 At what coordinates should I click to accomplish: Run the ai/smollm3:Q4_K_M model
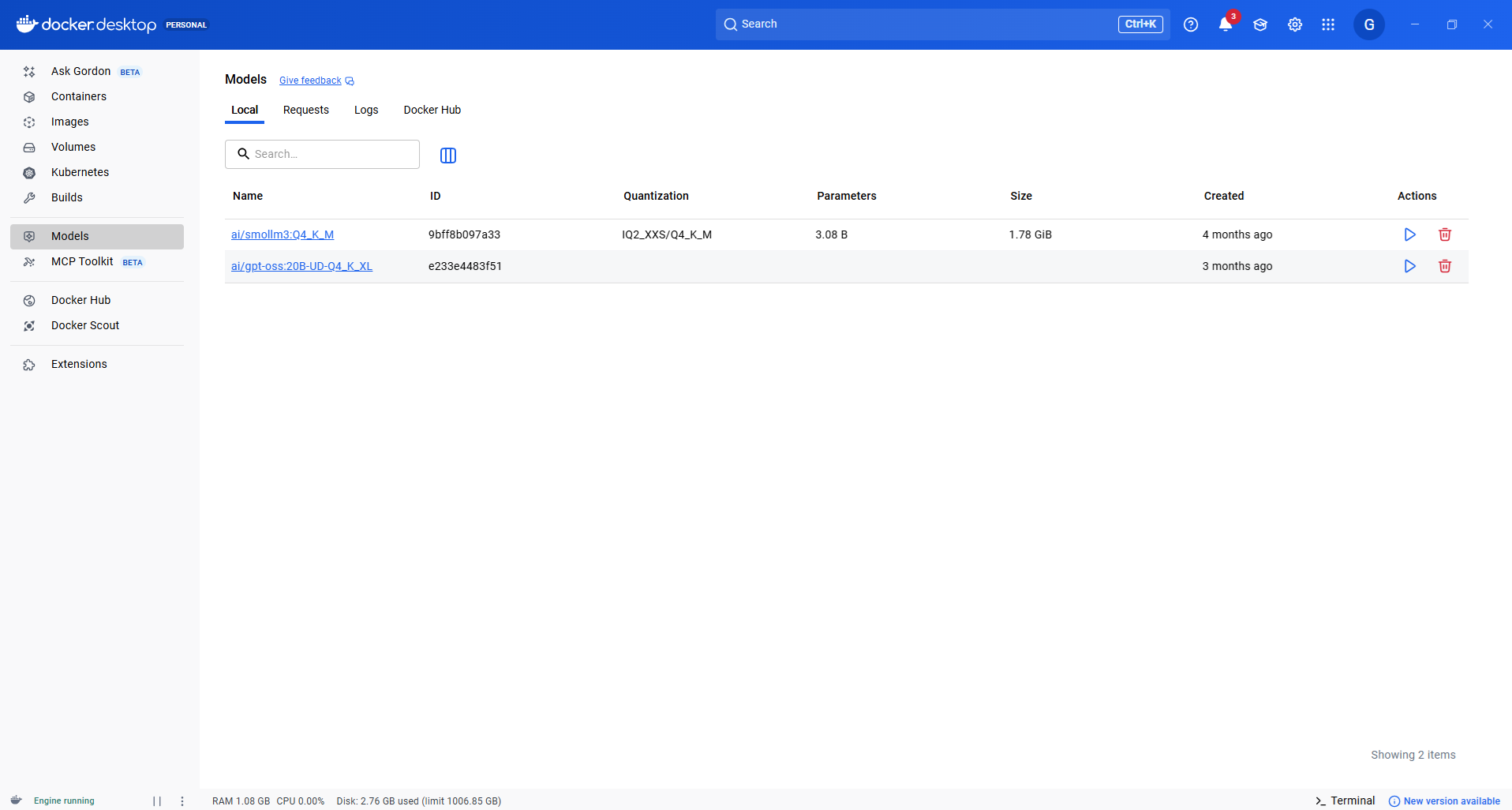pyautogui.click(x=1410, y=234)
